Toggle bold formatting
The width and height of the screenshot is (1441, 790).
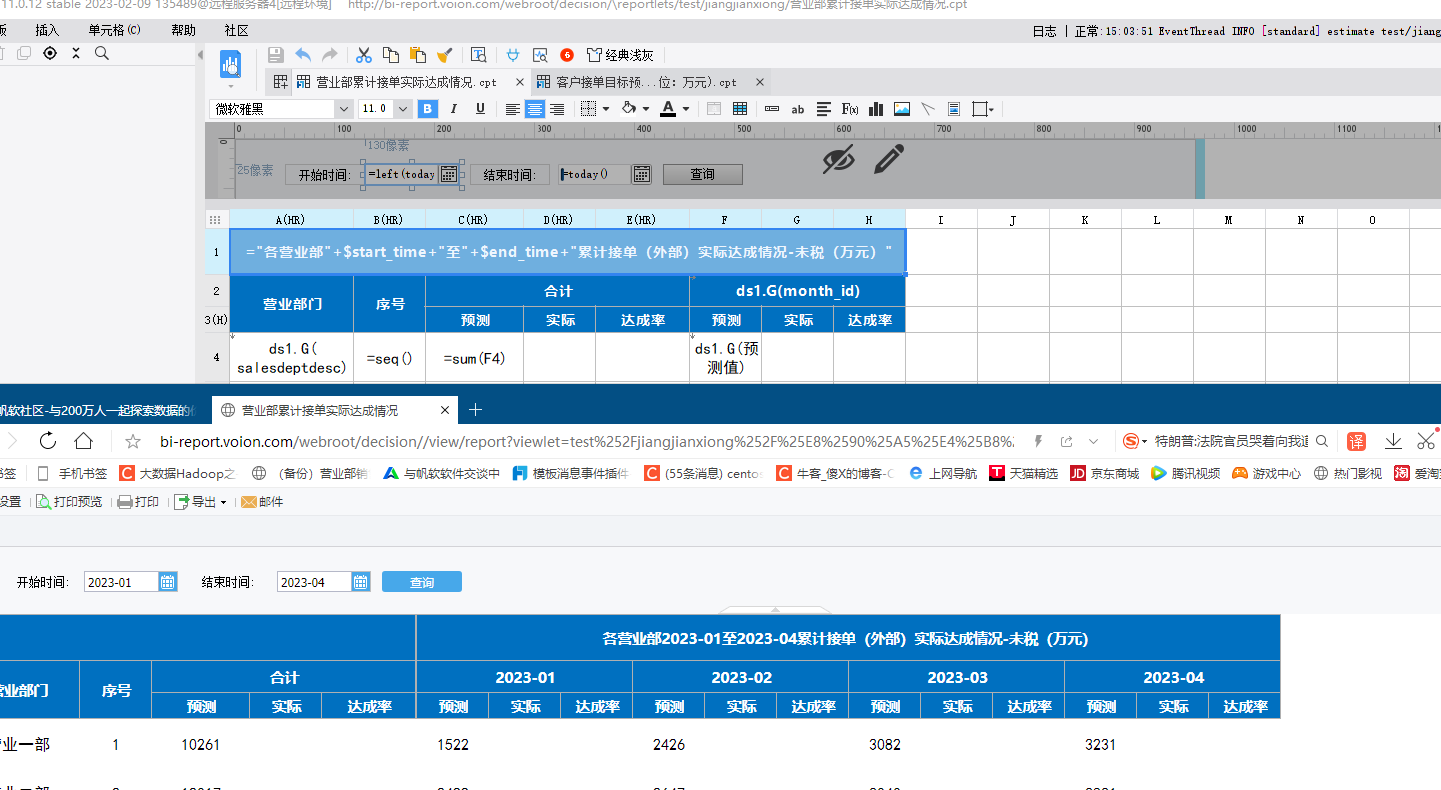tap(428, 109)
